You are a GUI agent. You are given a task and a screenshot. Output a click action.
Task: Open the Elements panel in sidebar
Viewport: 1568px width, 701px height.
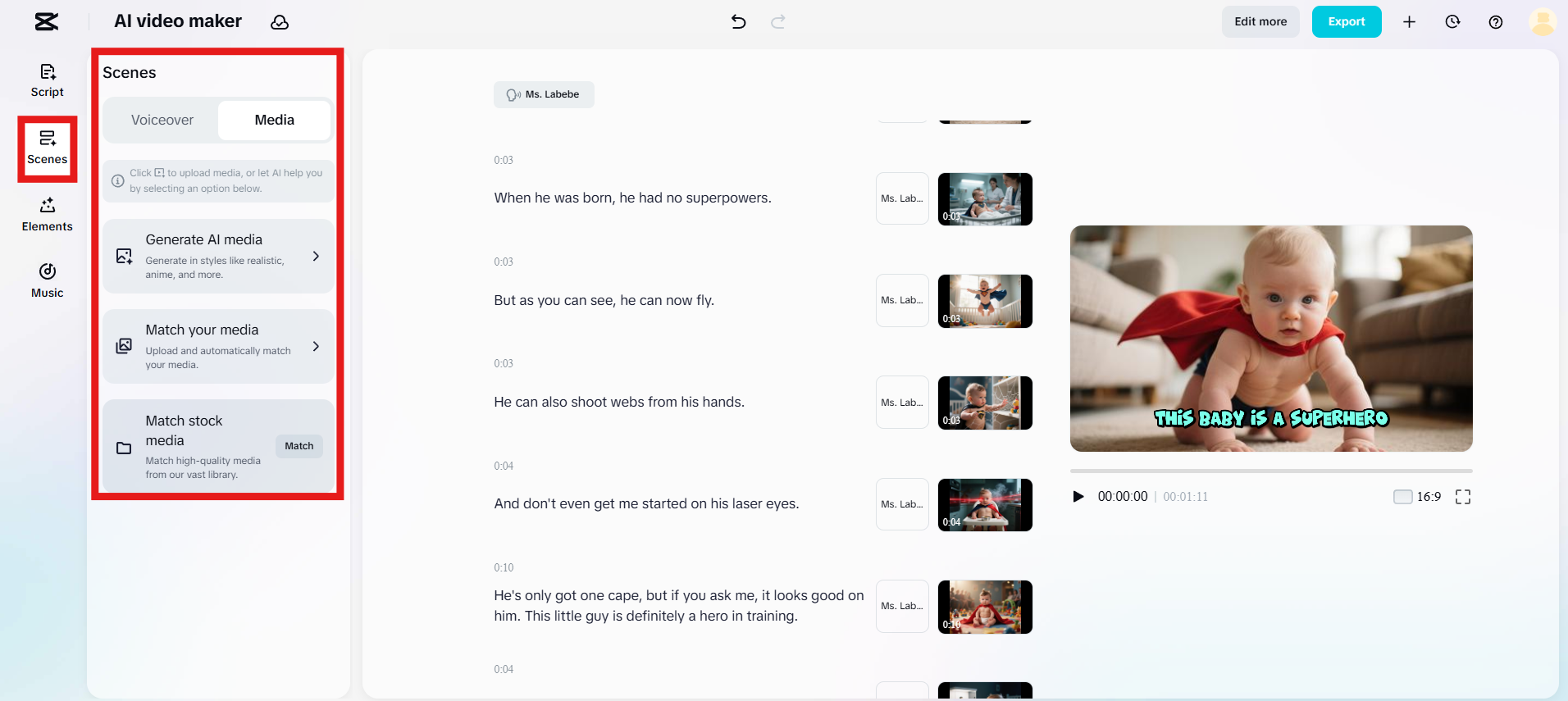click(x=47, y=214)
